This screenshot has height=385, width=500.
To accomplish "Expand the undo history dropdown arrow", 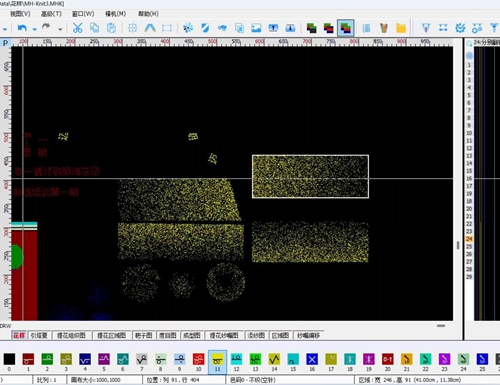I will [x=35, y=29].
